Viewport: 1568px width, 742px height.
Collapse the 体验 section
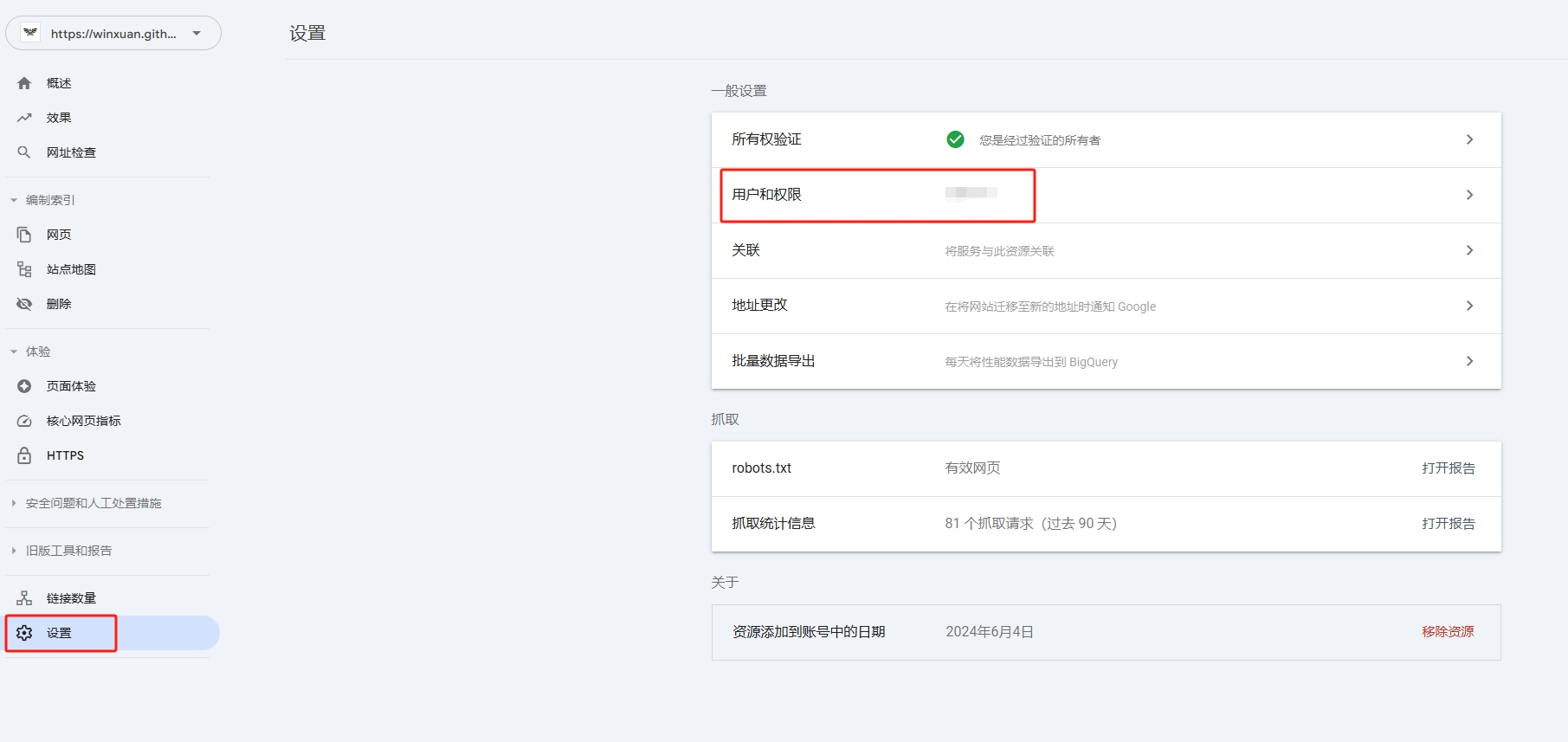click(x=14, y=352)
